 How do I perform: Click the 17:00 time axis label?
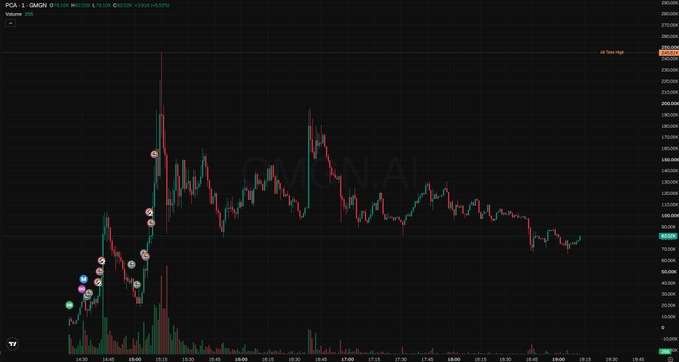(348, 359)
